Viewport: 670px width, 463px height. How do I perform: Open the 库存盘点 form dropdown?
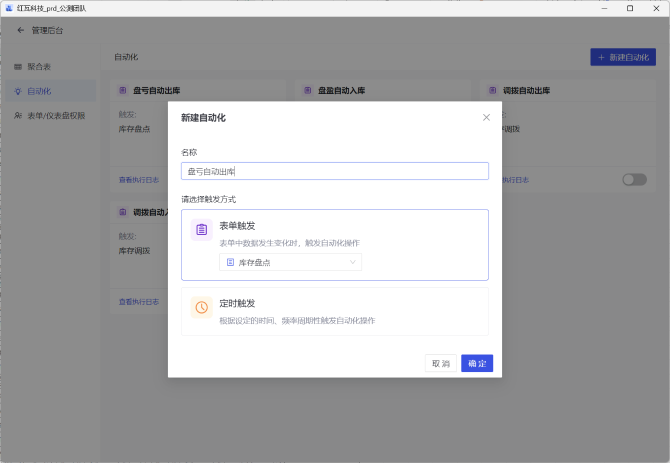point(290,262)
